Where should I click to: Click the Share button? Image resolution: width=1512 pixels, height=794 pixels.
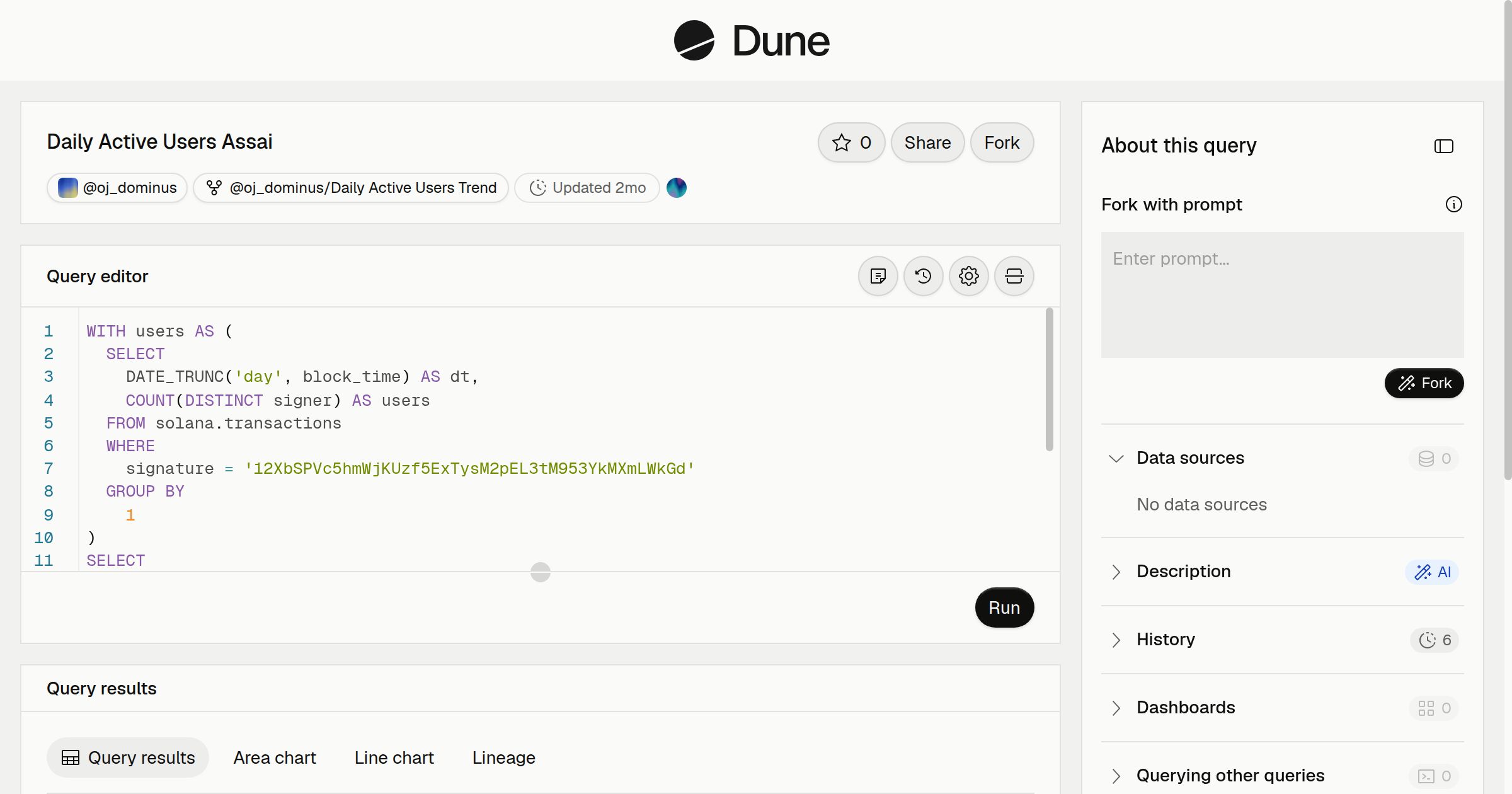pos(927,142)
